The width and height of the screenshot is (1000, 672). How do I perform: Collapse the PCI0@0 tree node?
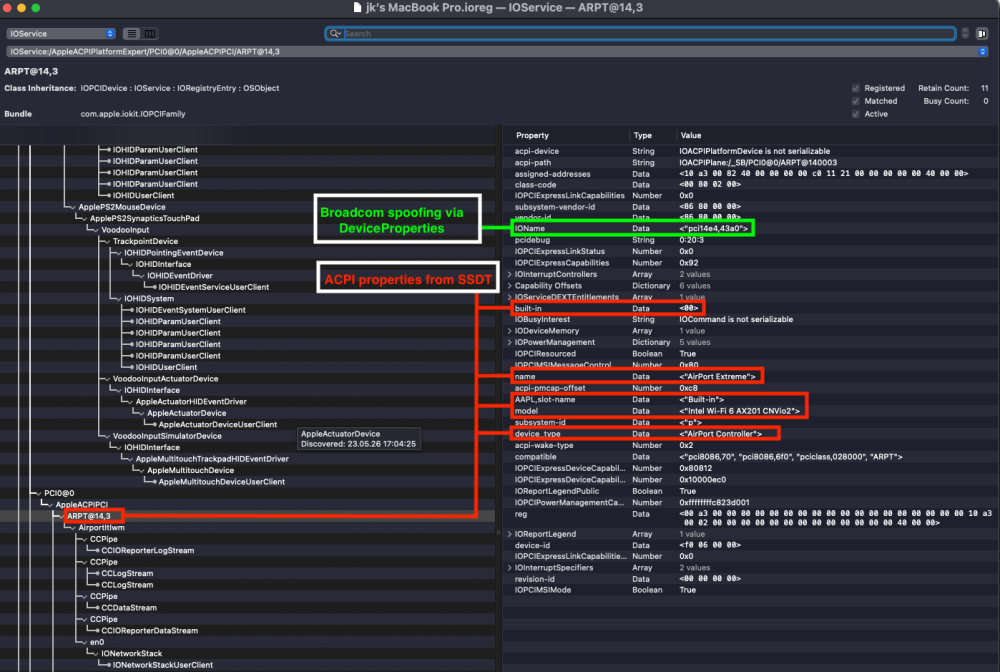[x=37, y=493]
